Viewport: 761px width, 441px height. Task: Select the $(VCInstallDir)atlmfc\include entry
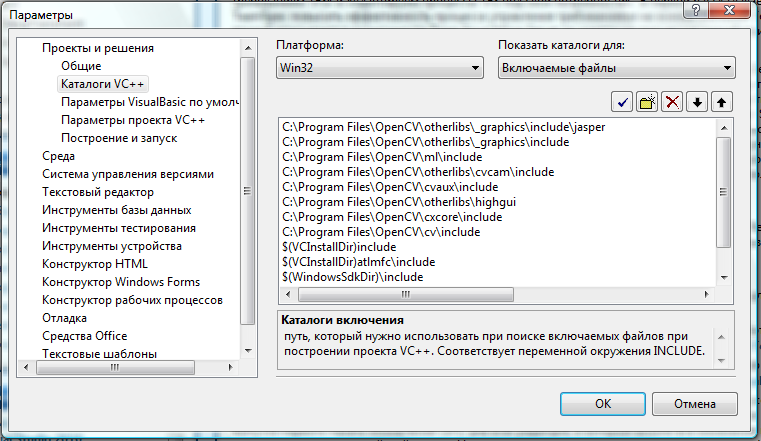pyautogui.click(x=358, y=262)
